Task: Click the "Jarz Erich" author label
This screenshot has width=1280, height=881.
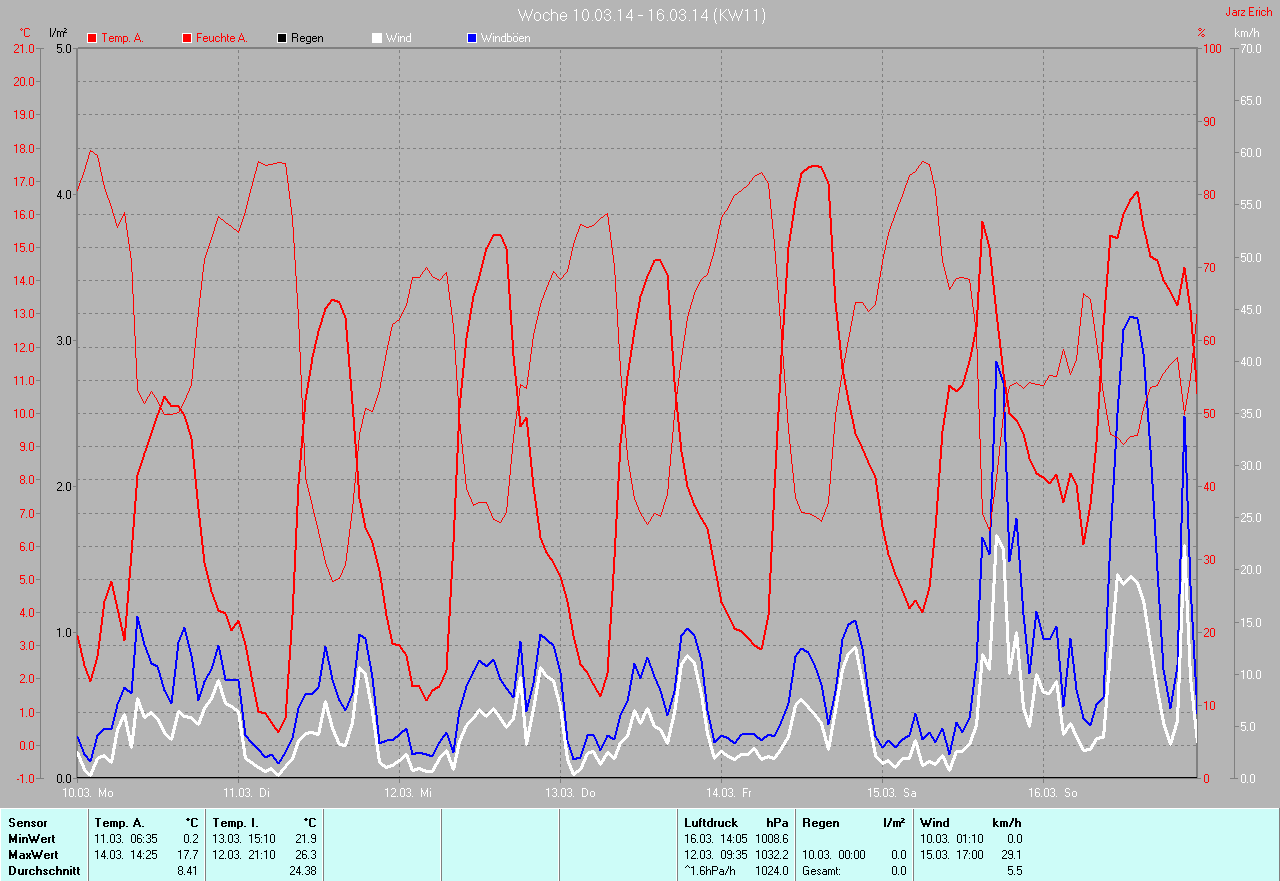Action: (x=1249, y=12)
